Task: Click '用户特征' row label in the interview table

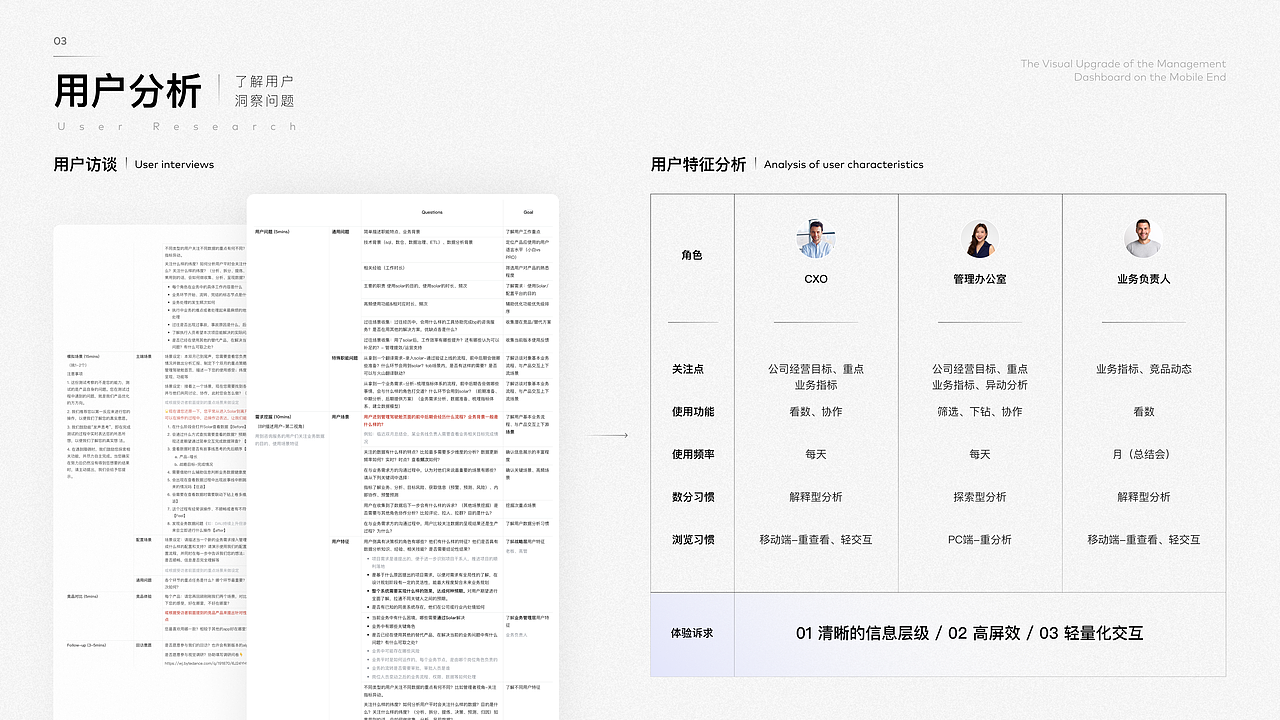Action: (341, 541)
